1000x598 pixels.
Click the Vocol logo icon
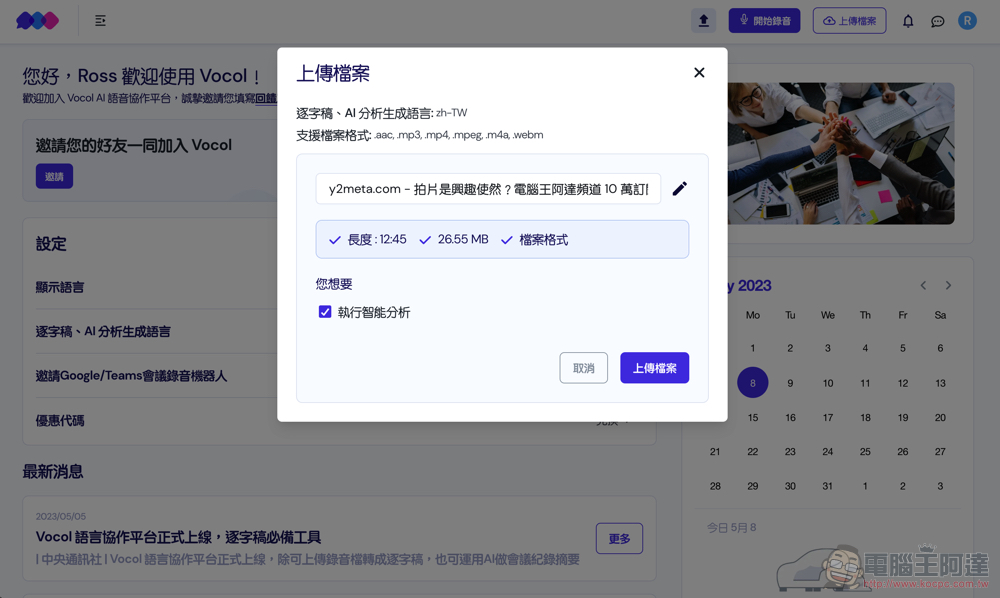[37, 21]
